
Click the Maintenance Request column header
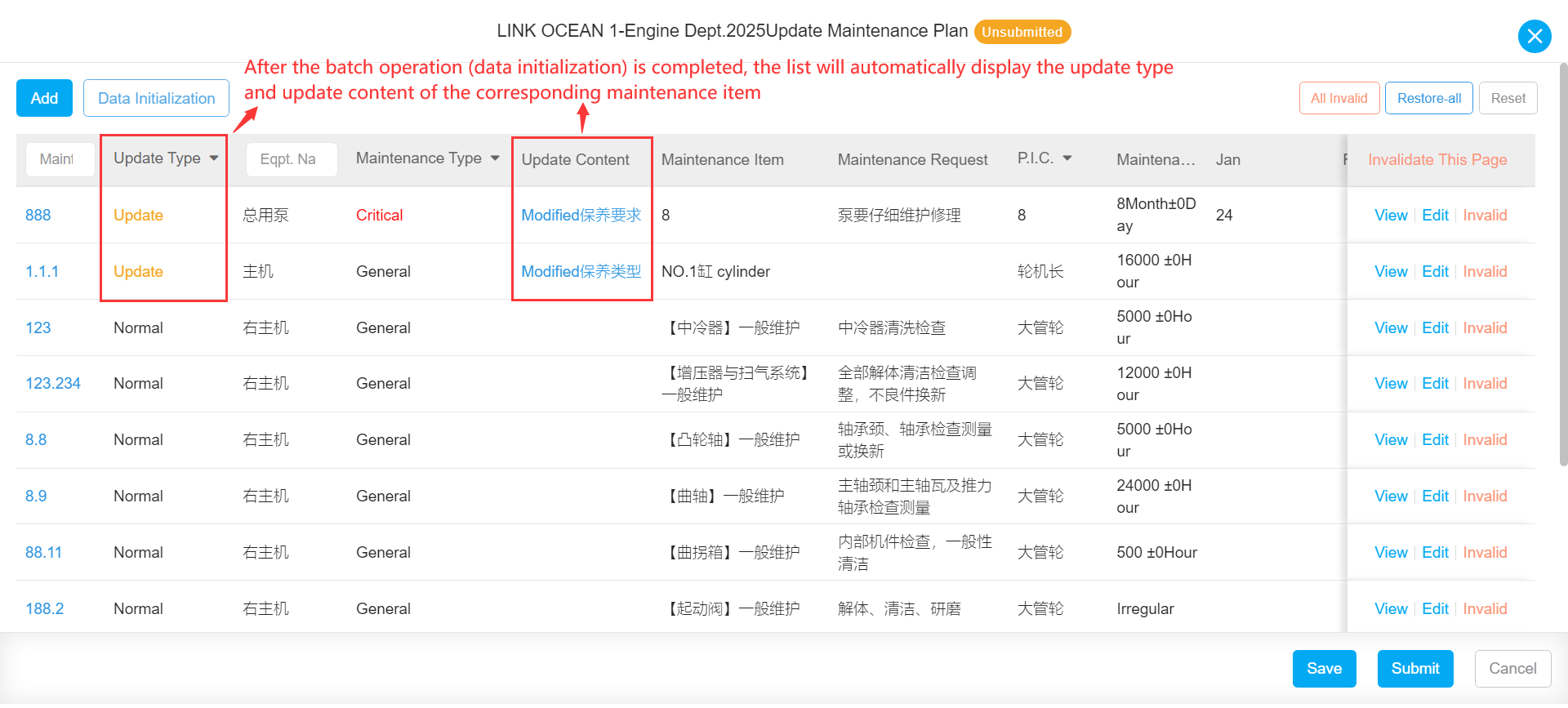pyautogui.click(x=912, y=160)
